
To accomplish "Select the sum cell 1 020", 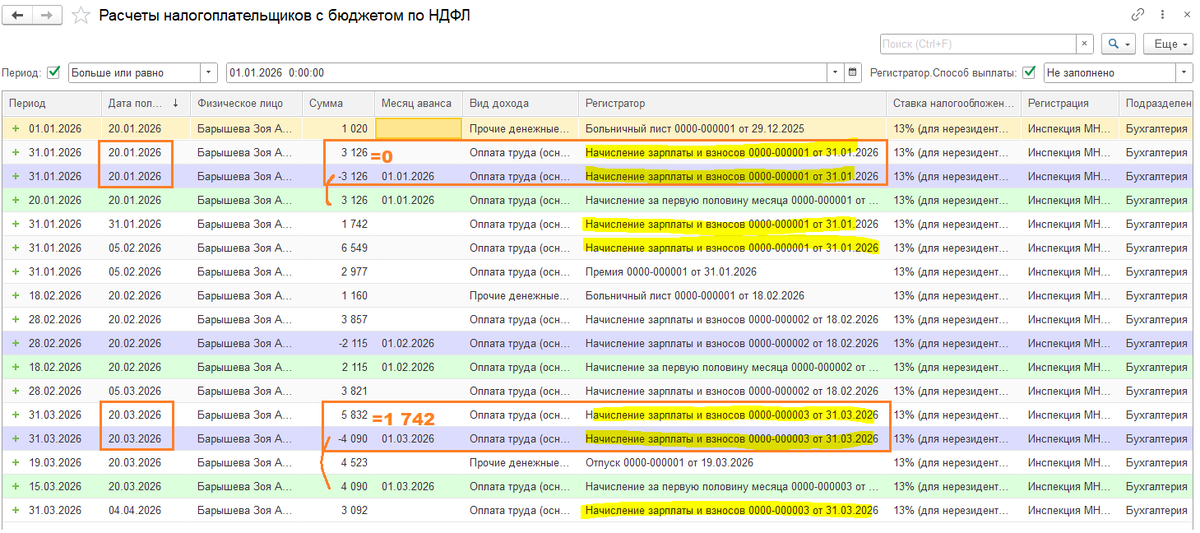I will [x=337, y=128].
